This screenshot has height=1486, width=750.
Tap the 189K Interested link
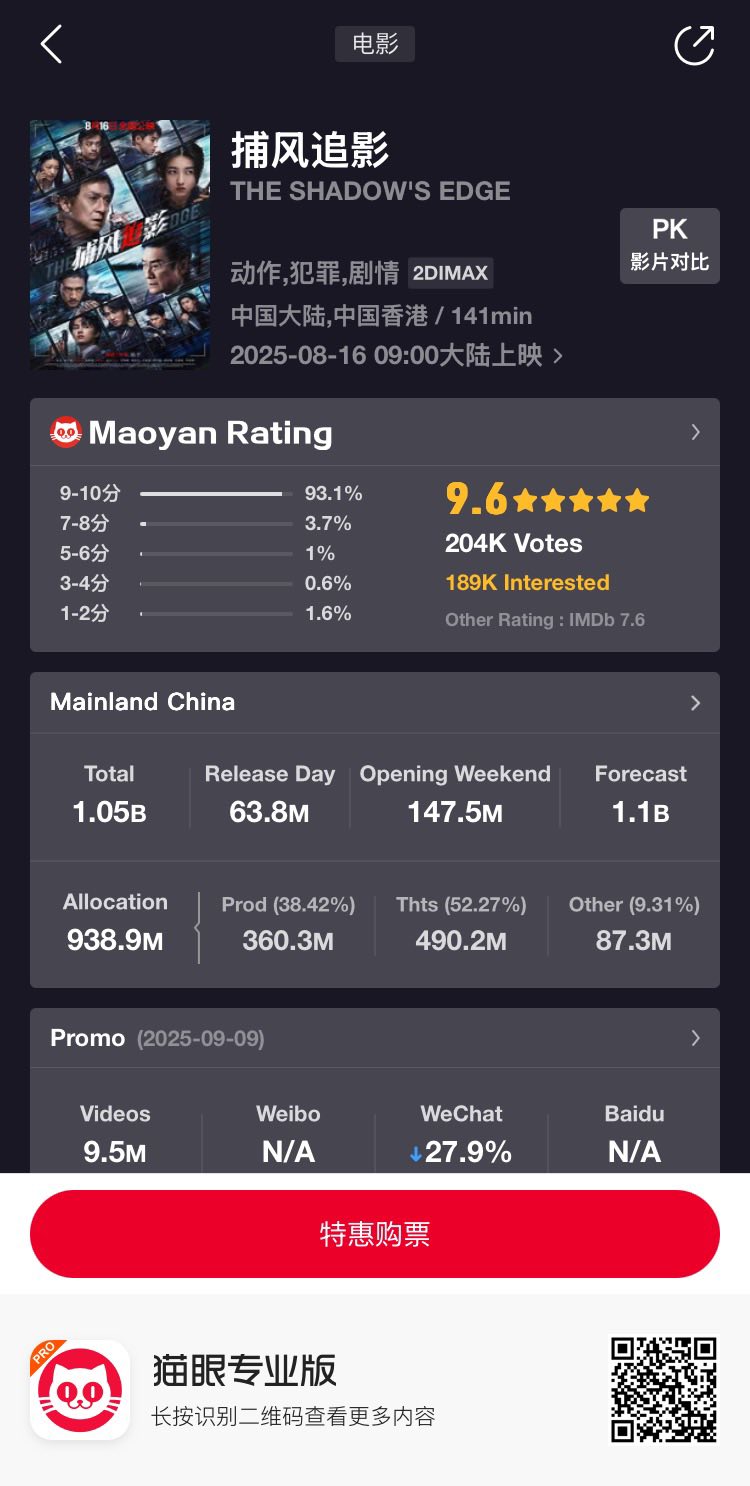coord(527,582)
